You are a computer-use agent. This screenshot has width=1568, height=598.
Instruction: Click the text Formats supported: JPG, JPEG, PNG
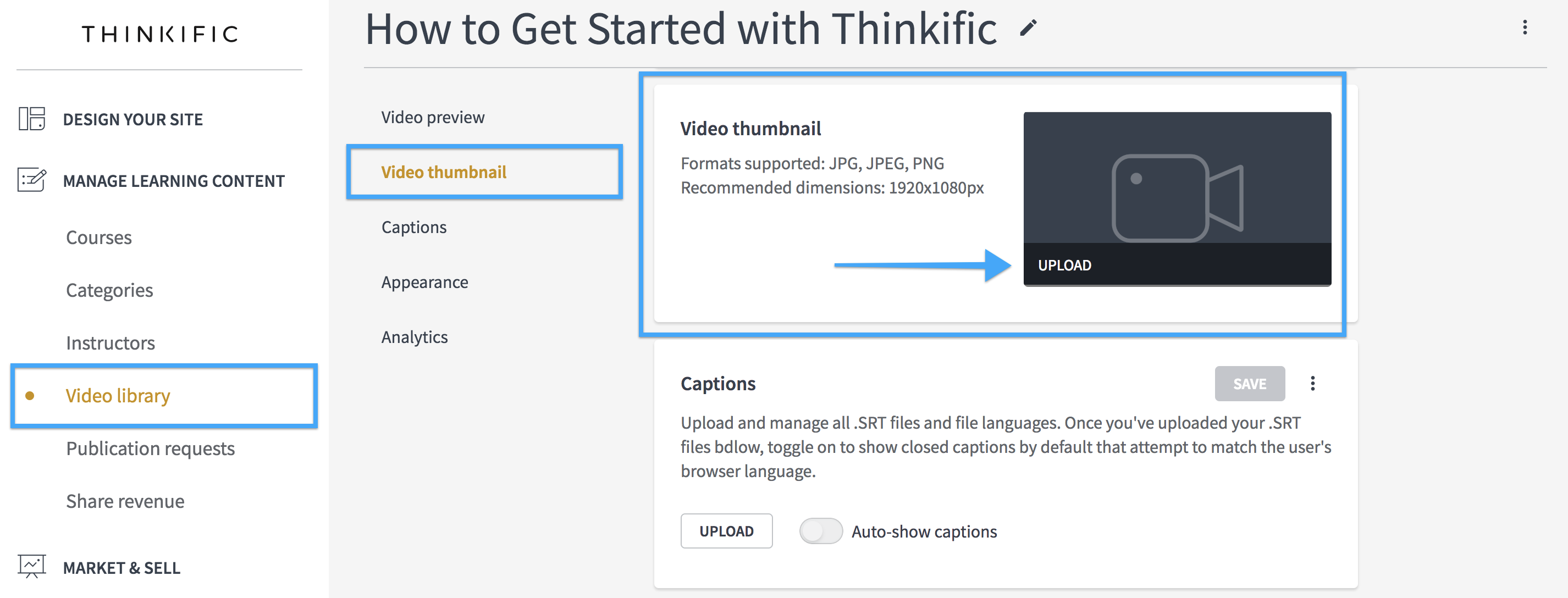(812, 164)
